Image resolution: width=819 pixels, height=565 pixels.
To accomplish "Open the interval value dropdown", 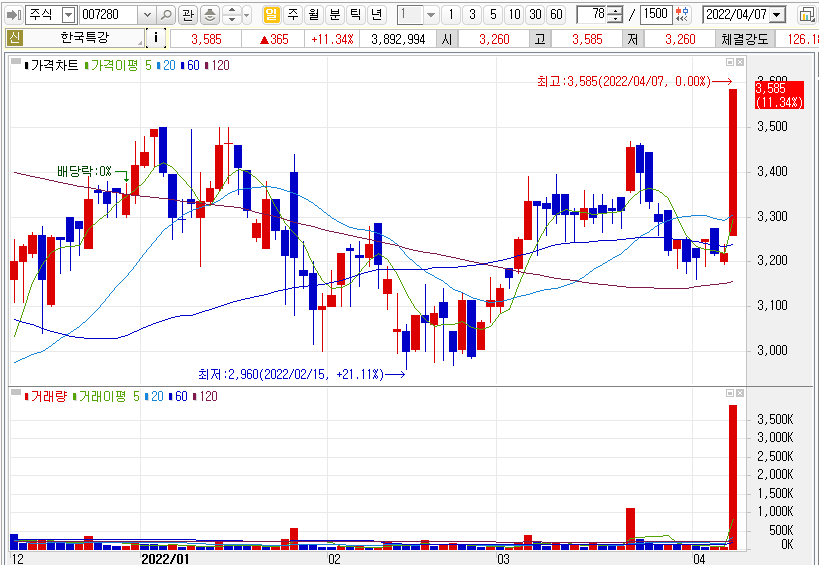I will (x=431, y=15).
